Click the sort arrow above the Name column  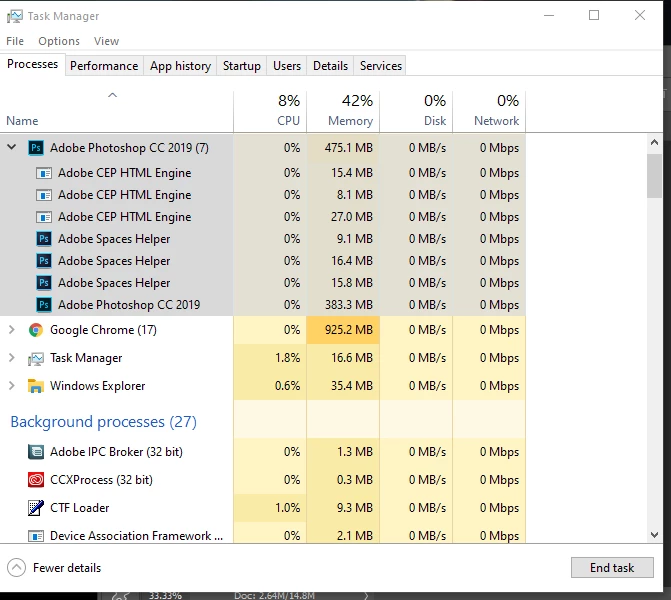coord(112,95)
